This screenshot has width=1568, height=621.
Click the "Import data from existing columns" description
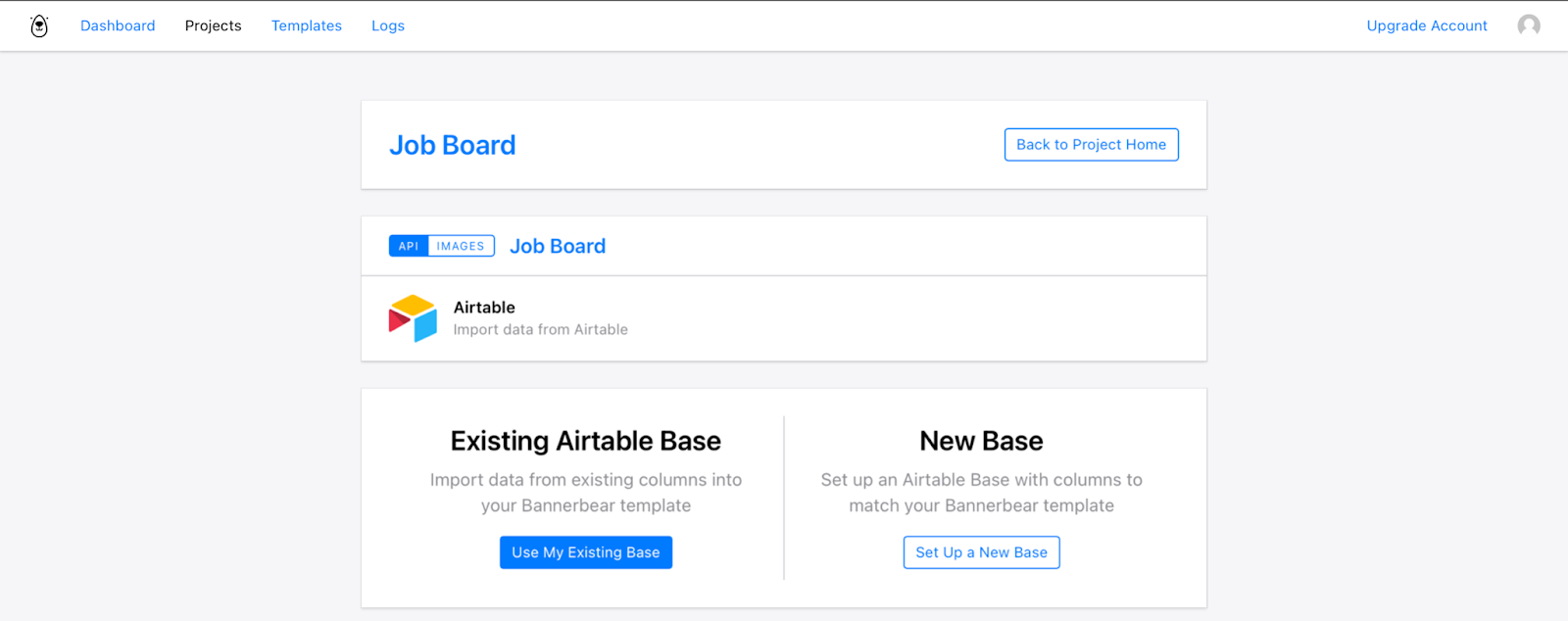pos(586,493)
